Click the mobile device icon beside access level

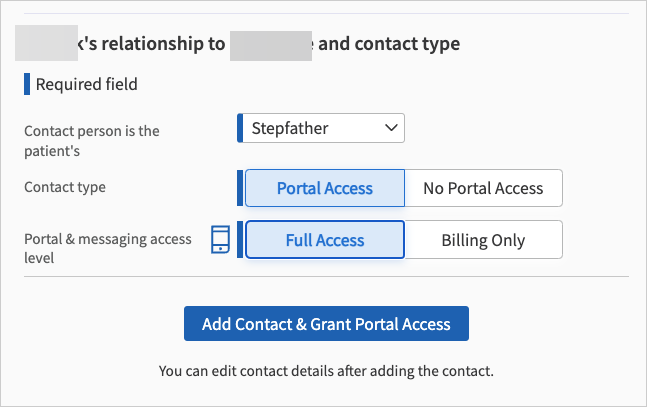221,240
